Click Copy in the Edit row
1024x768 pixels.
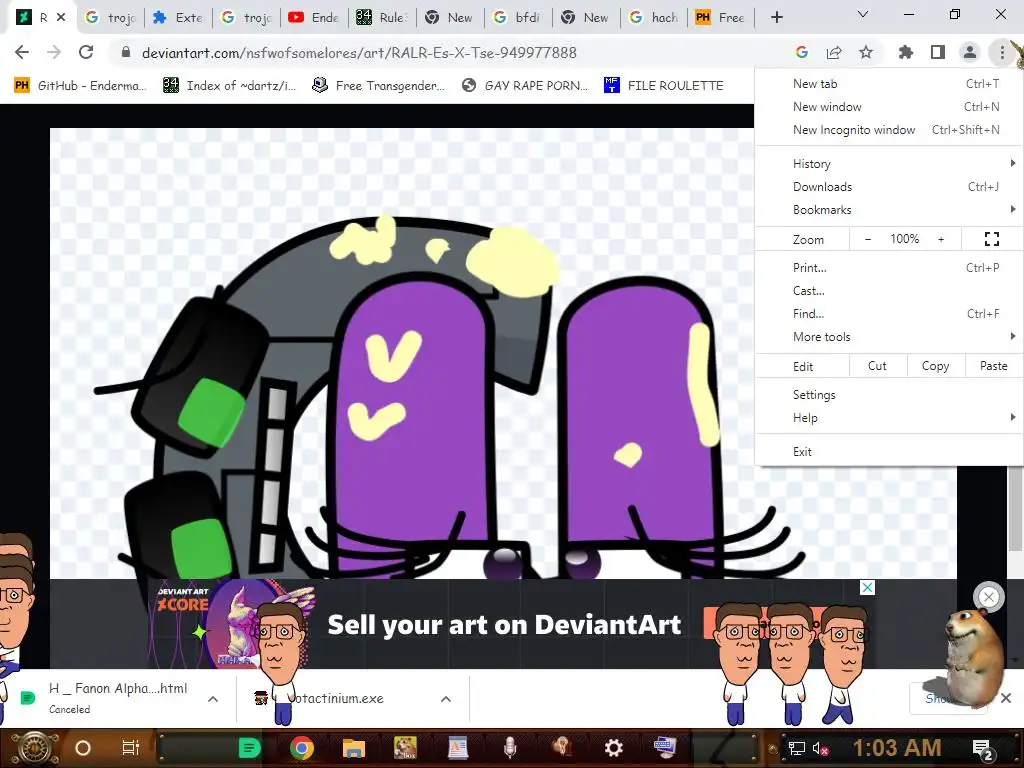pos(935,366)
